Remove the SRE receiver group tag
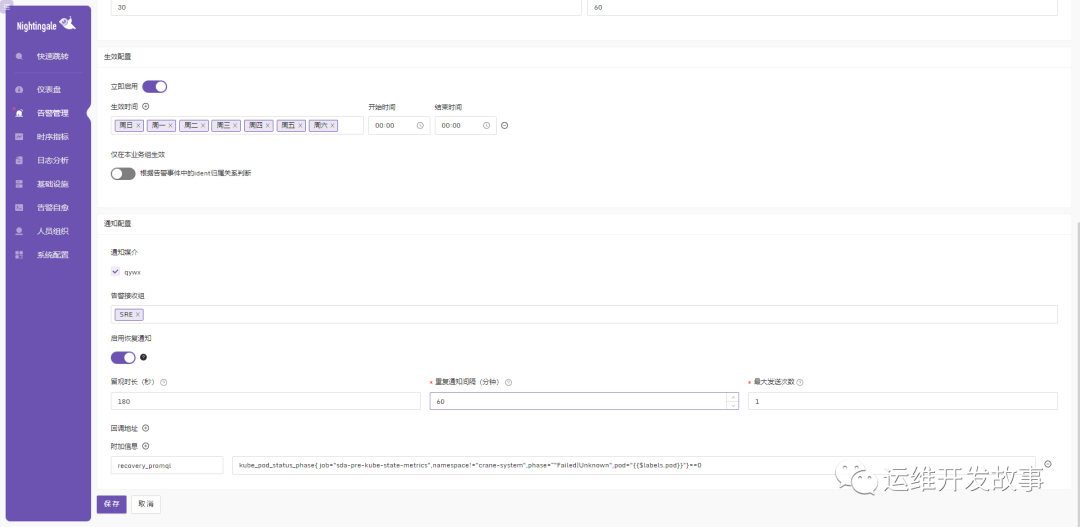 coord(138,314)
